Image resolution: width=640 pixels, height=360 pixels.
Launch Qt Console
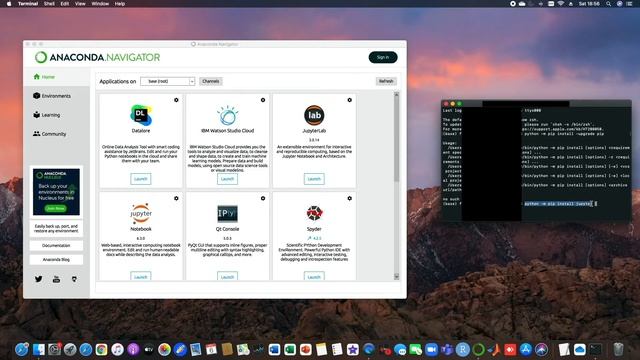(227, 276)
